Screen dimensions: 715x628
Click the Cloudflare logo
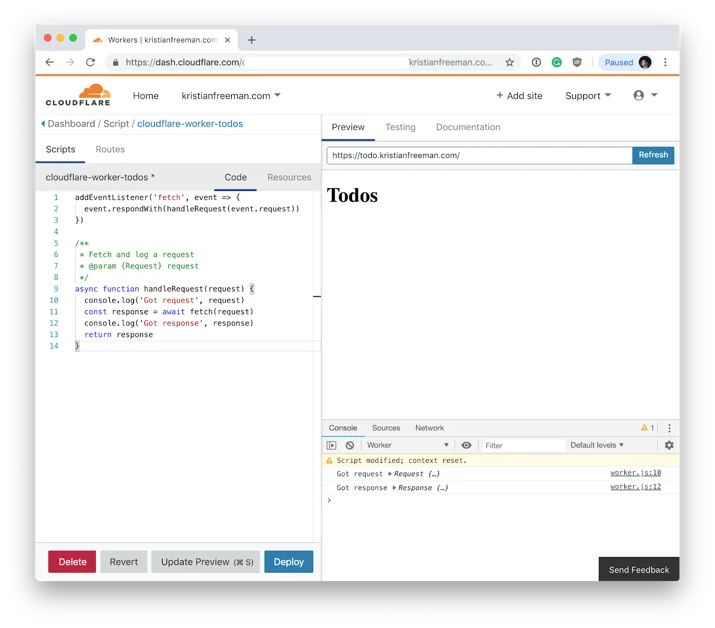pyautogui.click(x=78, y=95)
